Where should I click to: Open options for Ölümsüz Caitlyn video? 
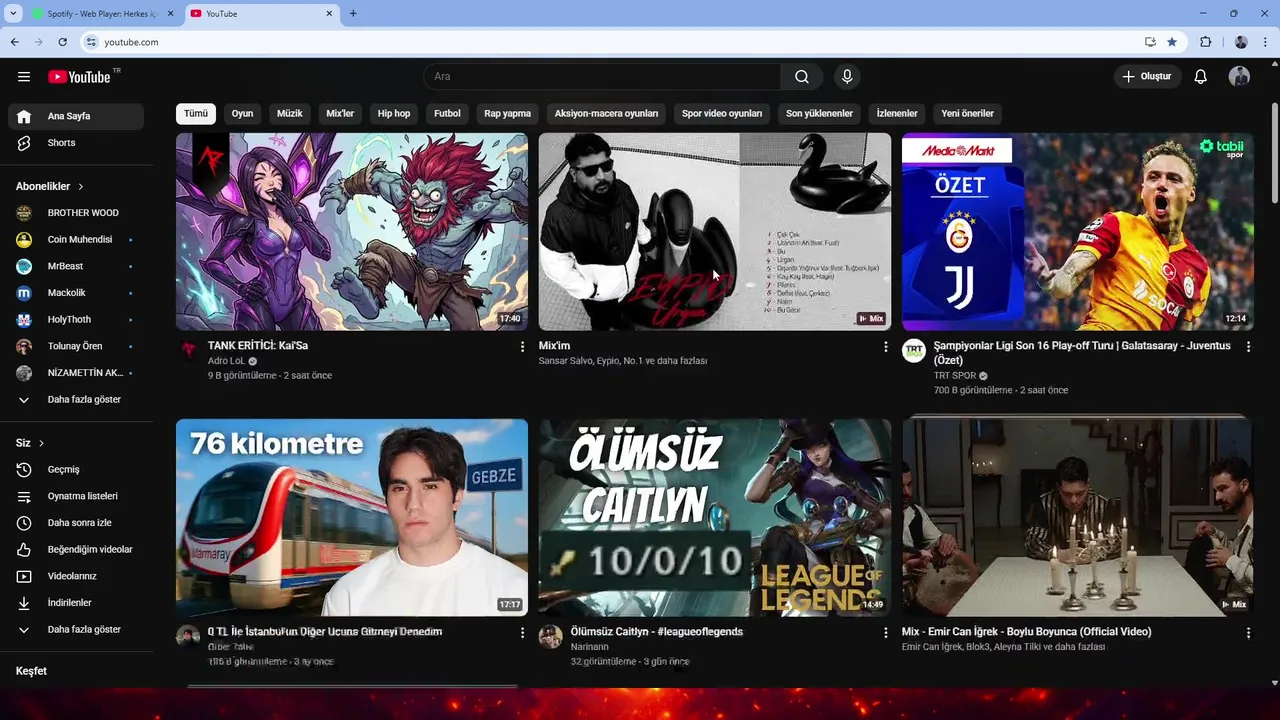(x=885, y=633)
